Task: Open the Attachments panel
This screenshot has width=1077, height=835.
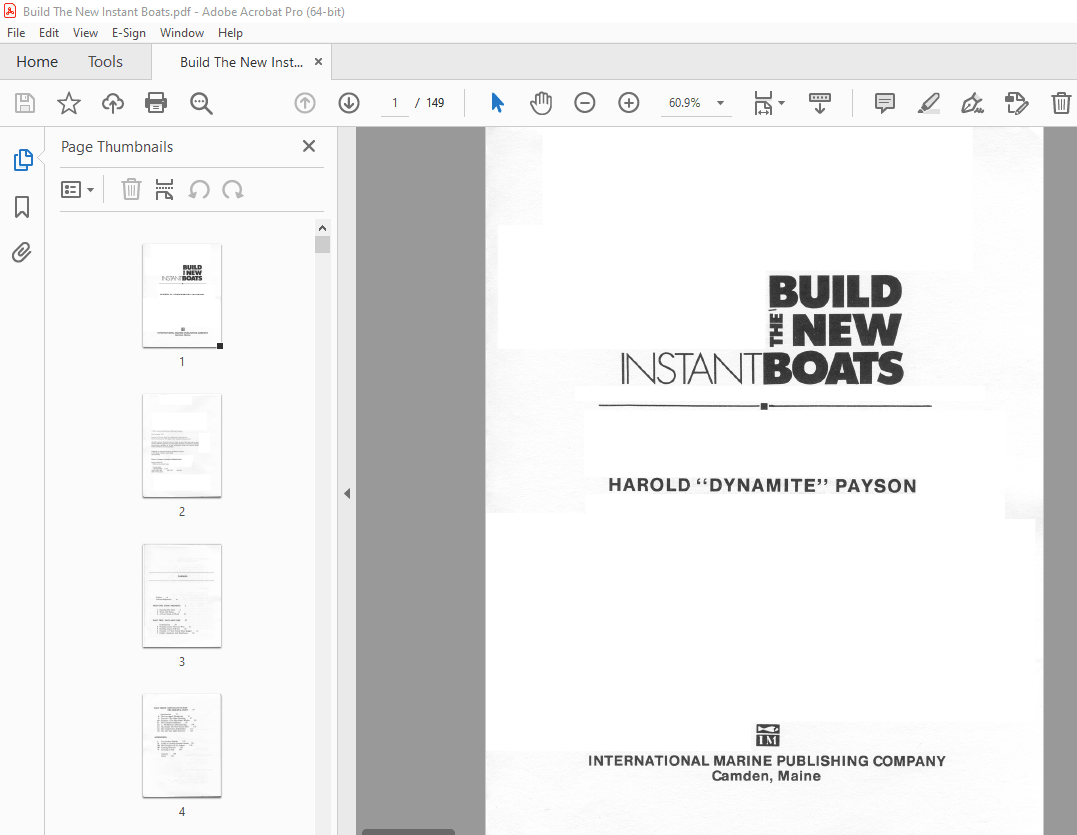Action: pyautogui.click(x=22, y=252)
